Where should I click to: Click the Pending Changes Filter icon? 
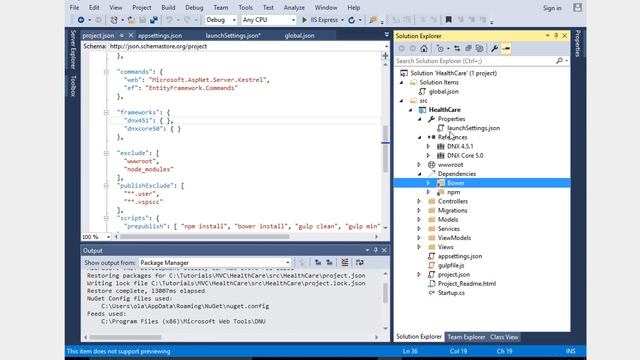tap(440, 49)
